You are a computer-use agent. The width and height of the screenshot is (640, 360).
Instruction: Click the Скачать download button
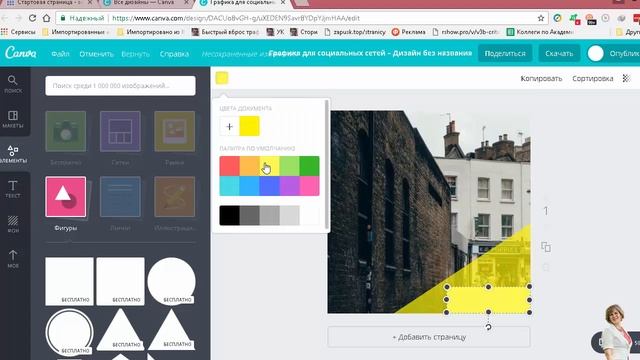click(x=559, y=53)
